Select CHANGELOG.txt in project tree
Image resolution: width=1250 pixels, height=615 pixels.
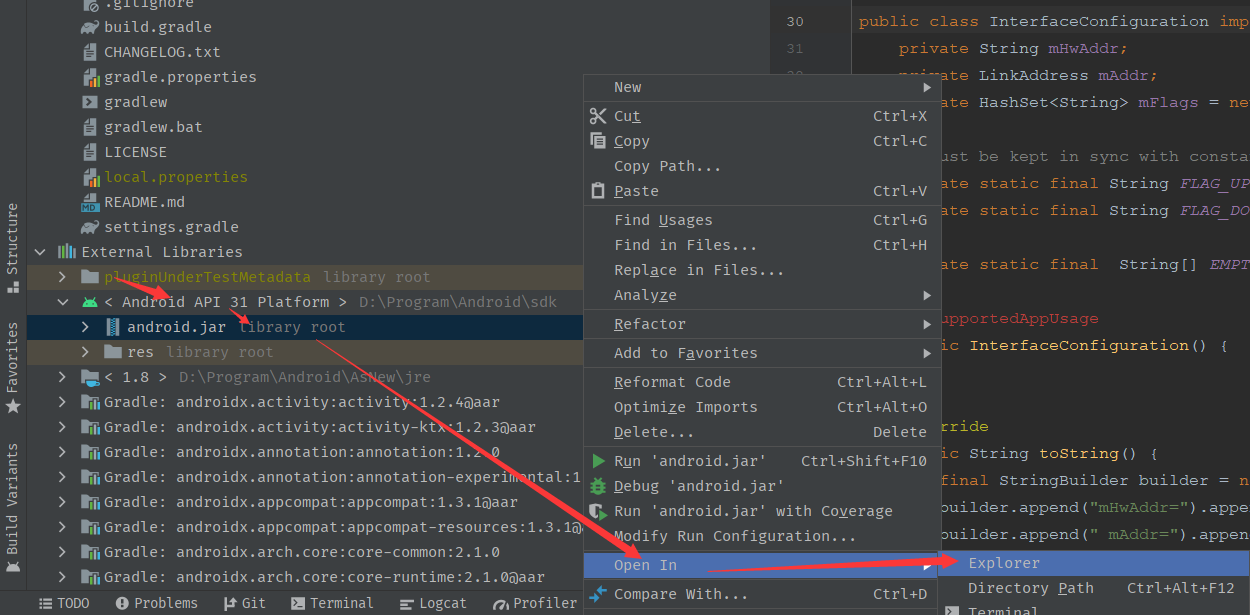(x=162, y=52)
